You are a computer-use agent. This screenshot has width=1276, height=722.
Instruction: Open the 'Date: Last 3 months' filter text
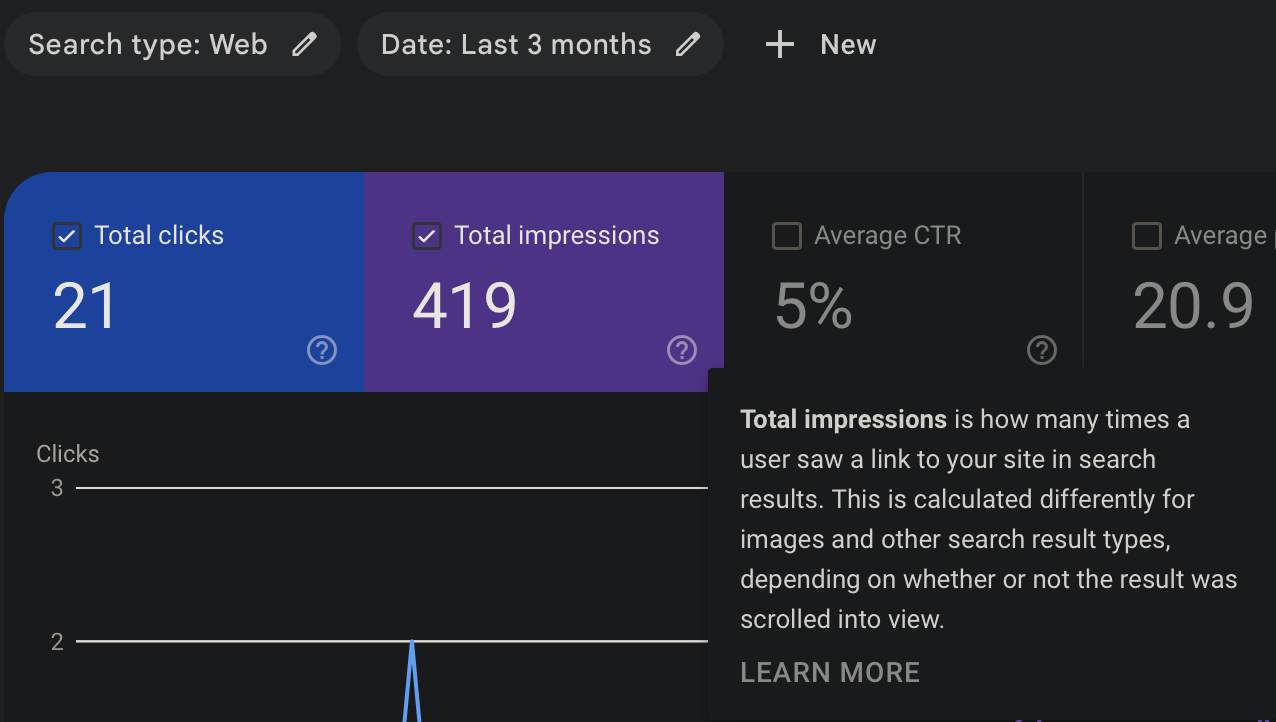(x=516, y=44)
